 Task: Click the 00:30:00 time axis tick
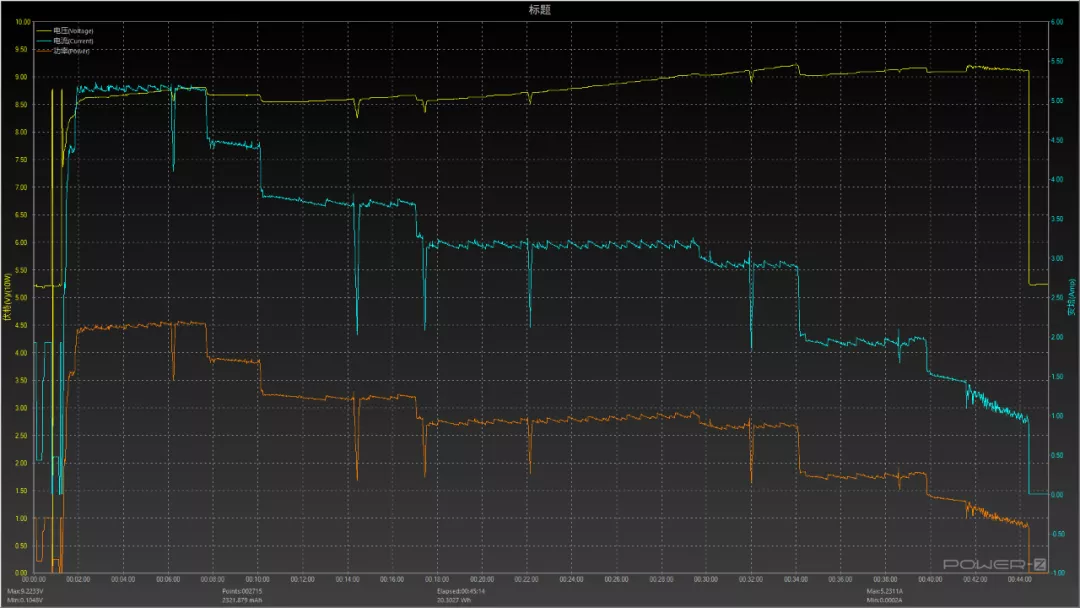click(x=705, y=579)
